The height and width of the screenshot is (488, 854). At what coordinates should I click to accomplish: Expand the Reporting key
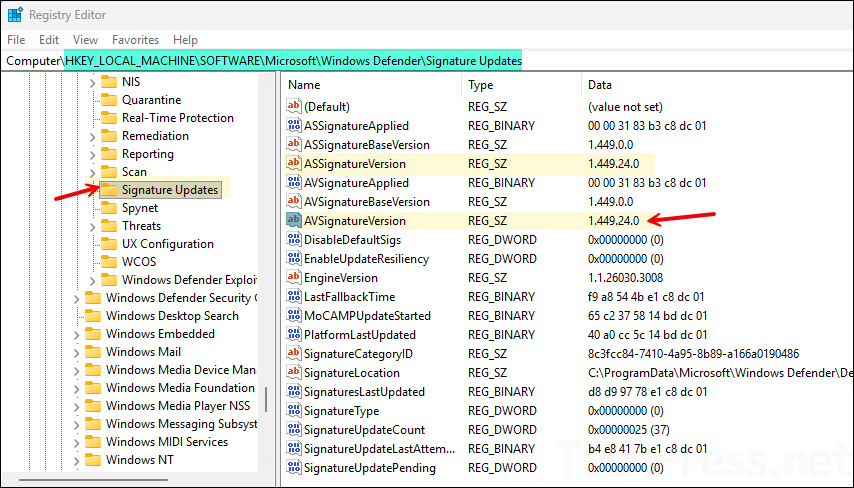pyautogui.click(x=92, y=154)
